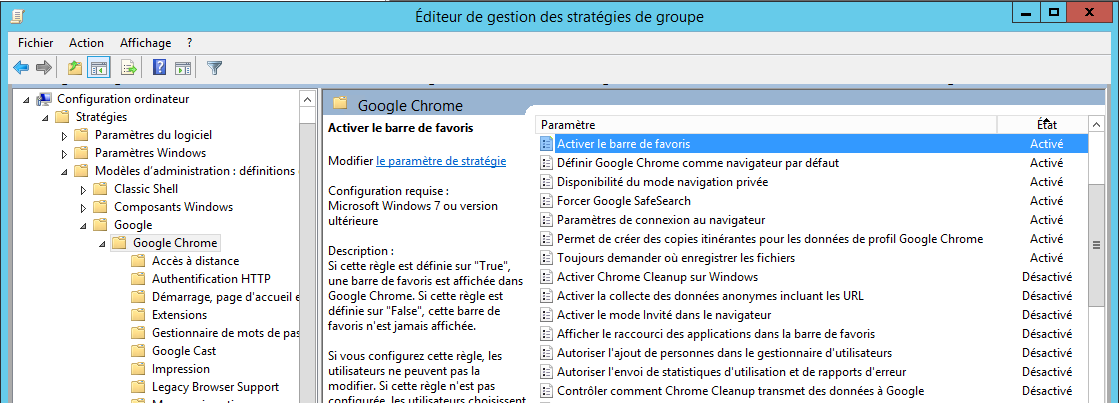The height and width of the screenshot is (403, 1119).
Task: Click the Export list toolbar icon
Action: [x=128, y=68]
